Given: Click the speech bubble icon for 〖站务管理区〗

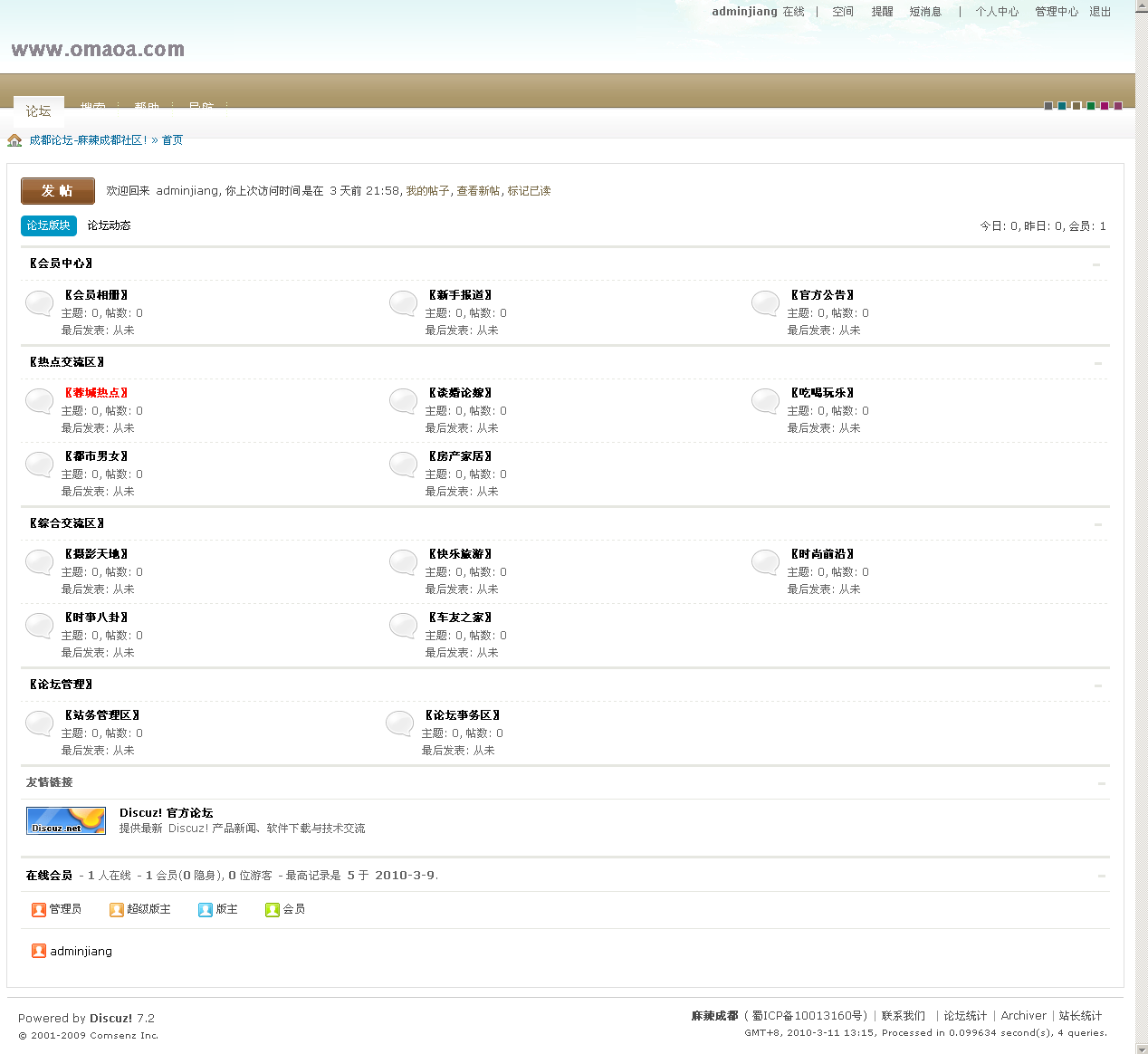Looking at the screenshot, I should (39, 723).
